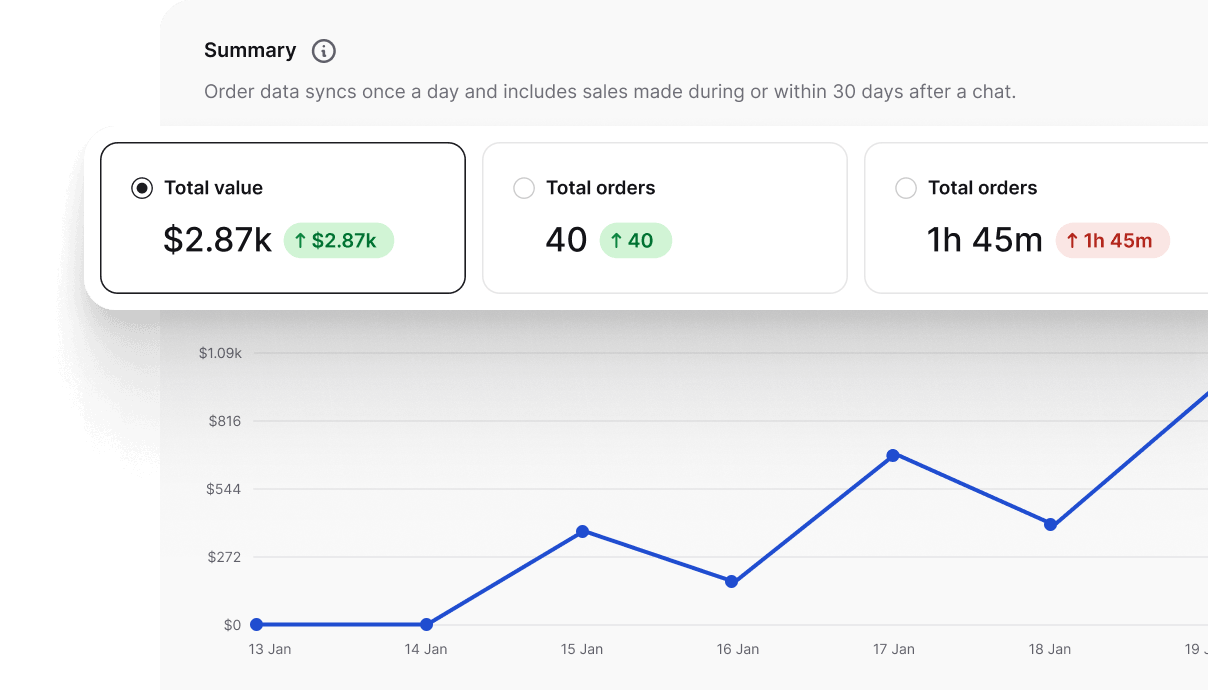
Task: Click the 18 Jan data point on the line
Action: click(x=1050, y=523)
